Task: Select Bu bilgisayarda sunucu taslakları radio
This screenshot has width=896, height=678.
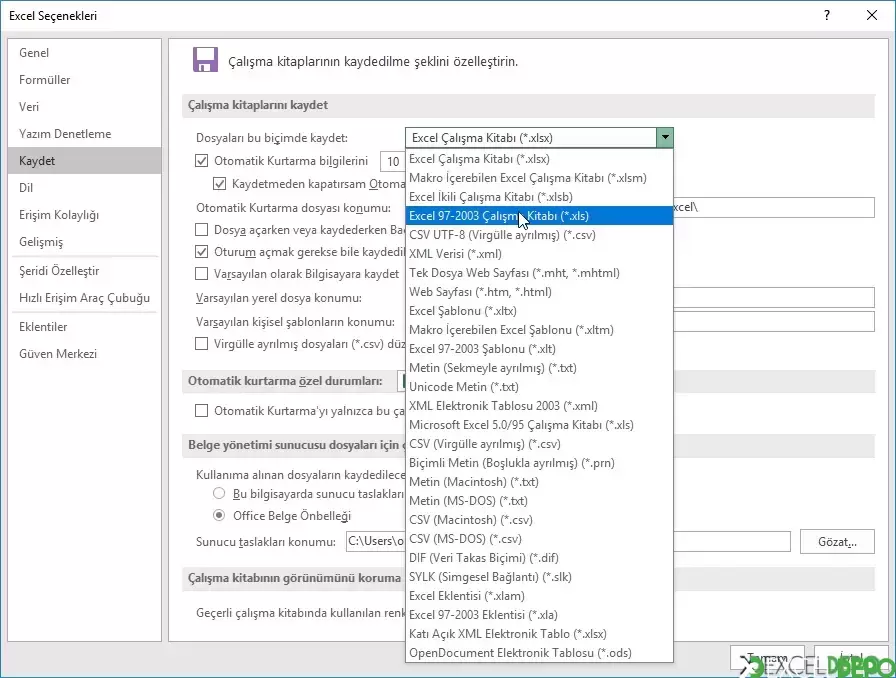Action: tap(219, 493)
